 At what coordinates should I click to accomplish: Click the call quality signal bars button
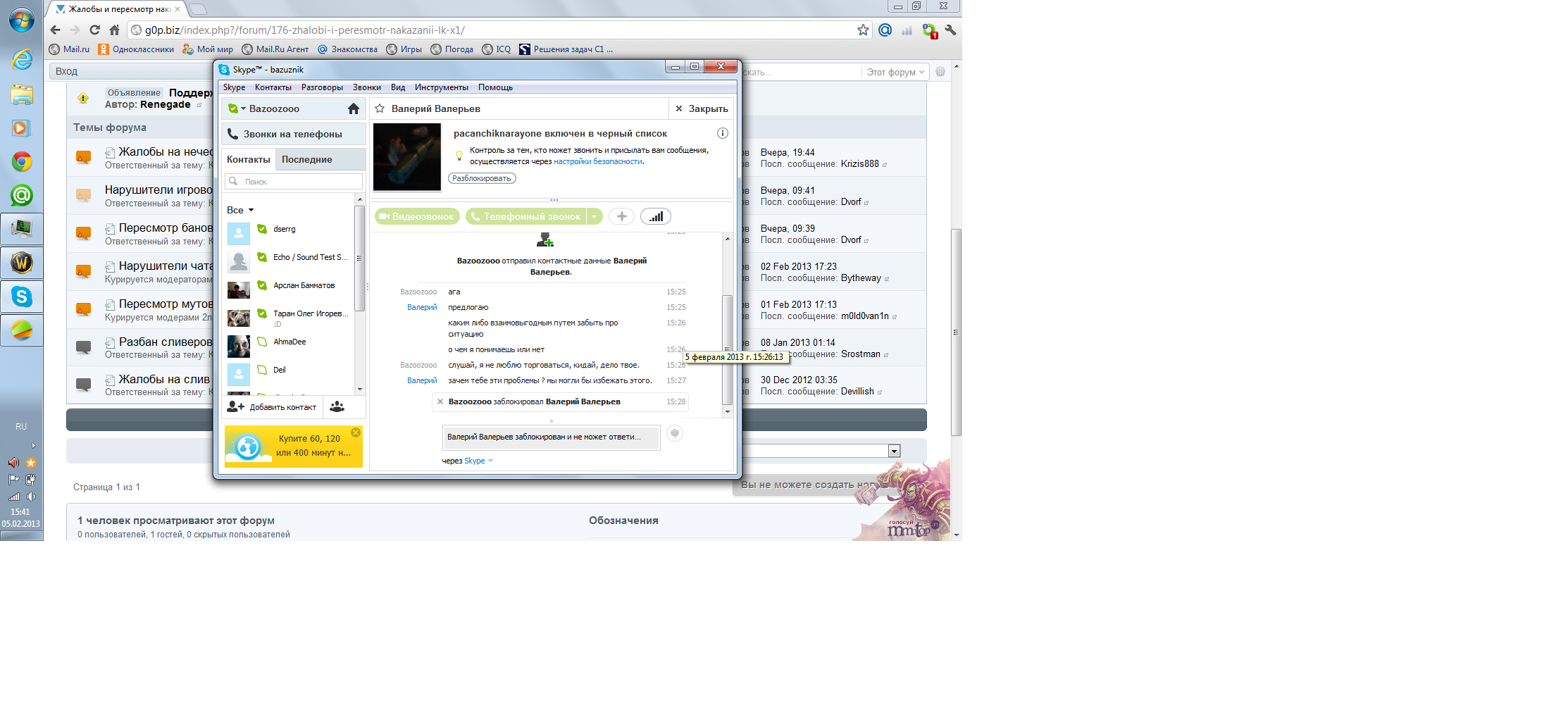[x=656, y=216]
